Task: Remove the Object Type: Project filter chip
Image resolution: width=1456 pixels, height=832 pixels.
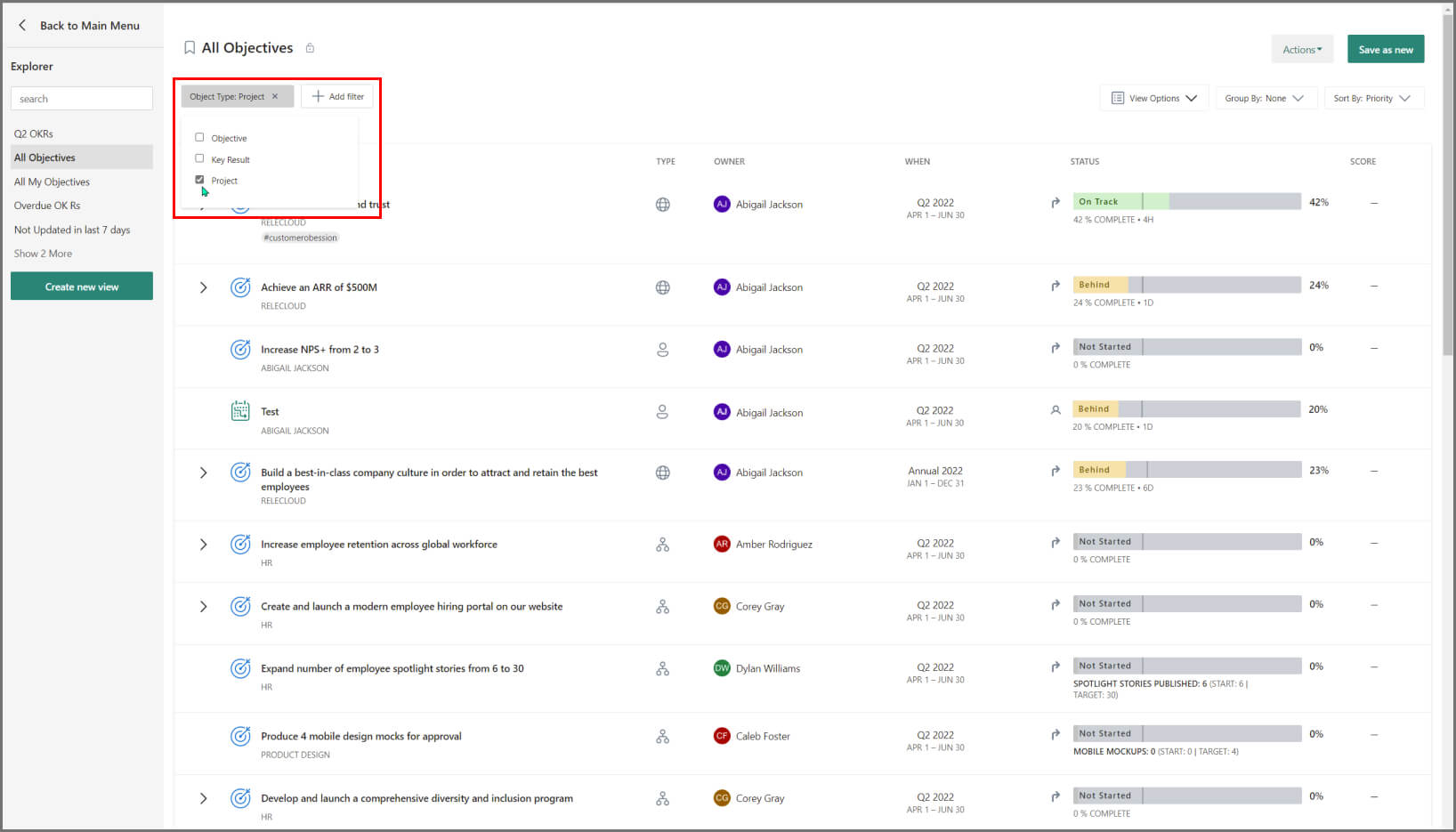Action: [275, 96]
